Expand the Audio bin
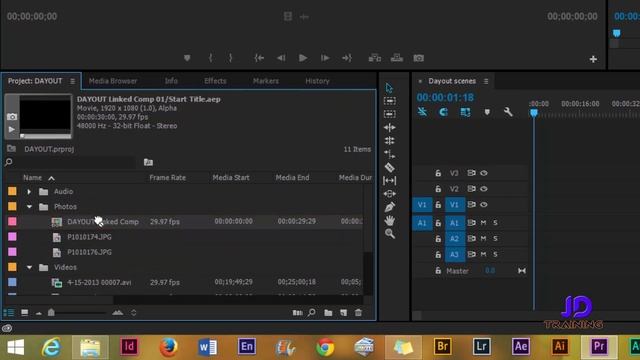 click(29, 191)
